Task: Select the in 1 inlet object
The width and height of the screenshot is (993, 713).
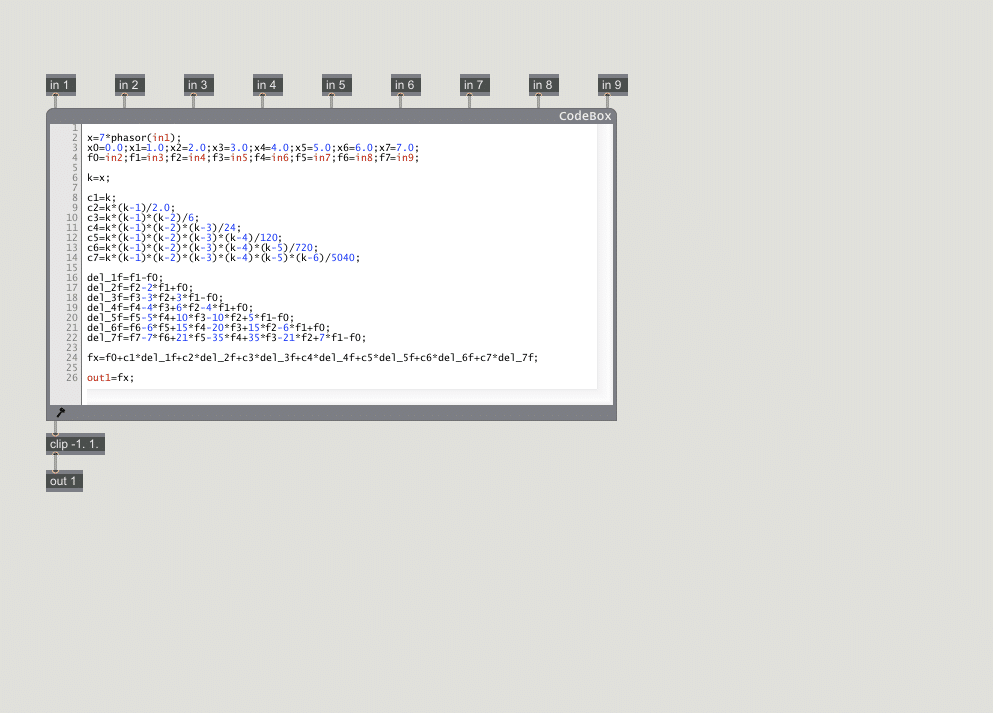Action: pos(60,85)
